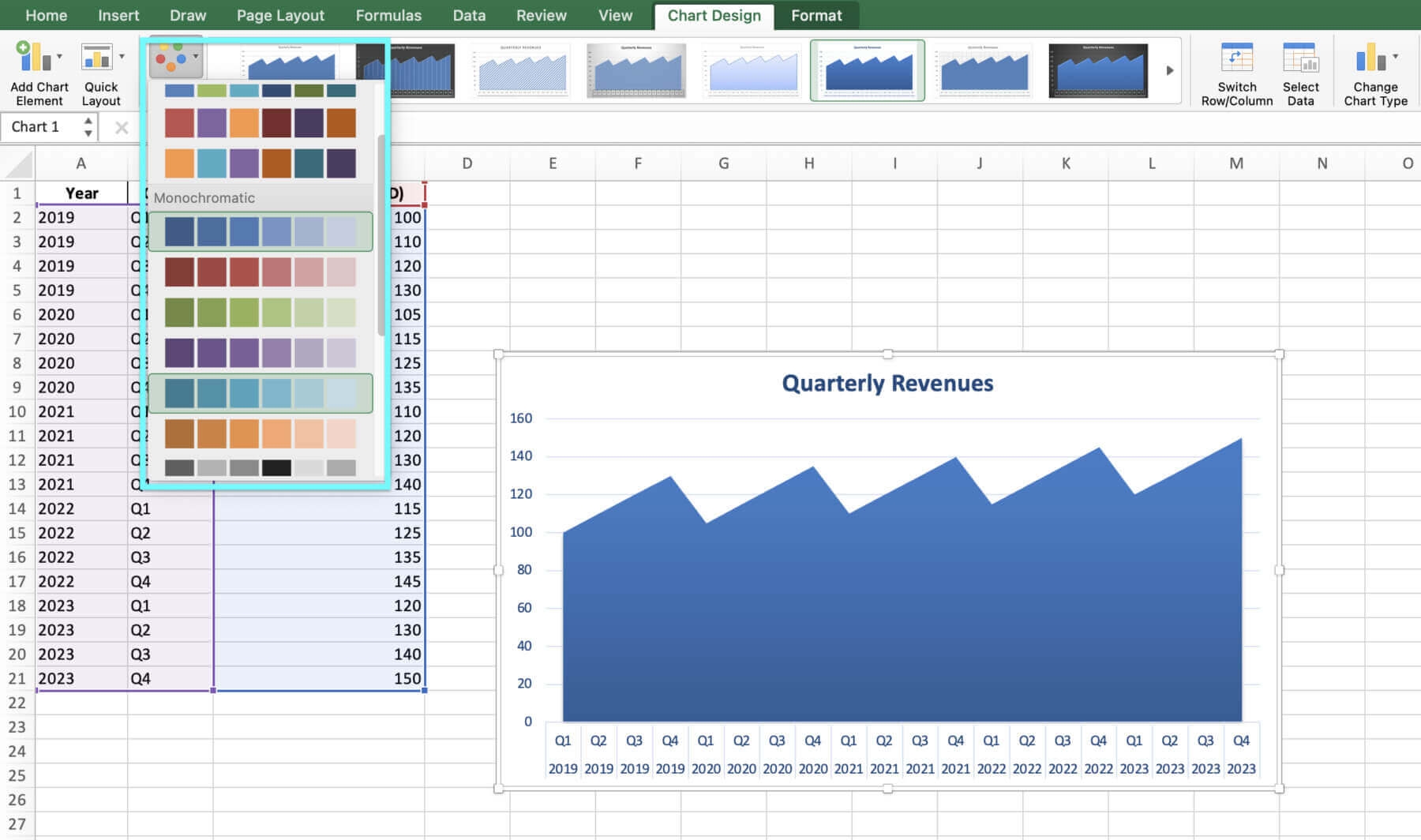The image size is (1421, 840).
Task: Click the select-all corner triangle
Action: 19,164
